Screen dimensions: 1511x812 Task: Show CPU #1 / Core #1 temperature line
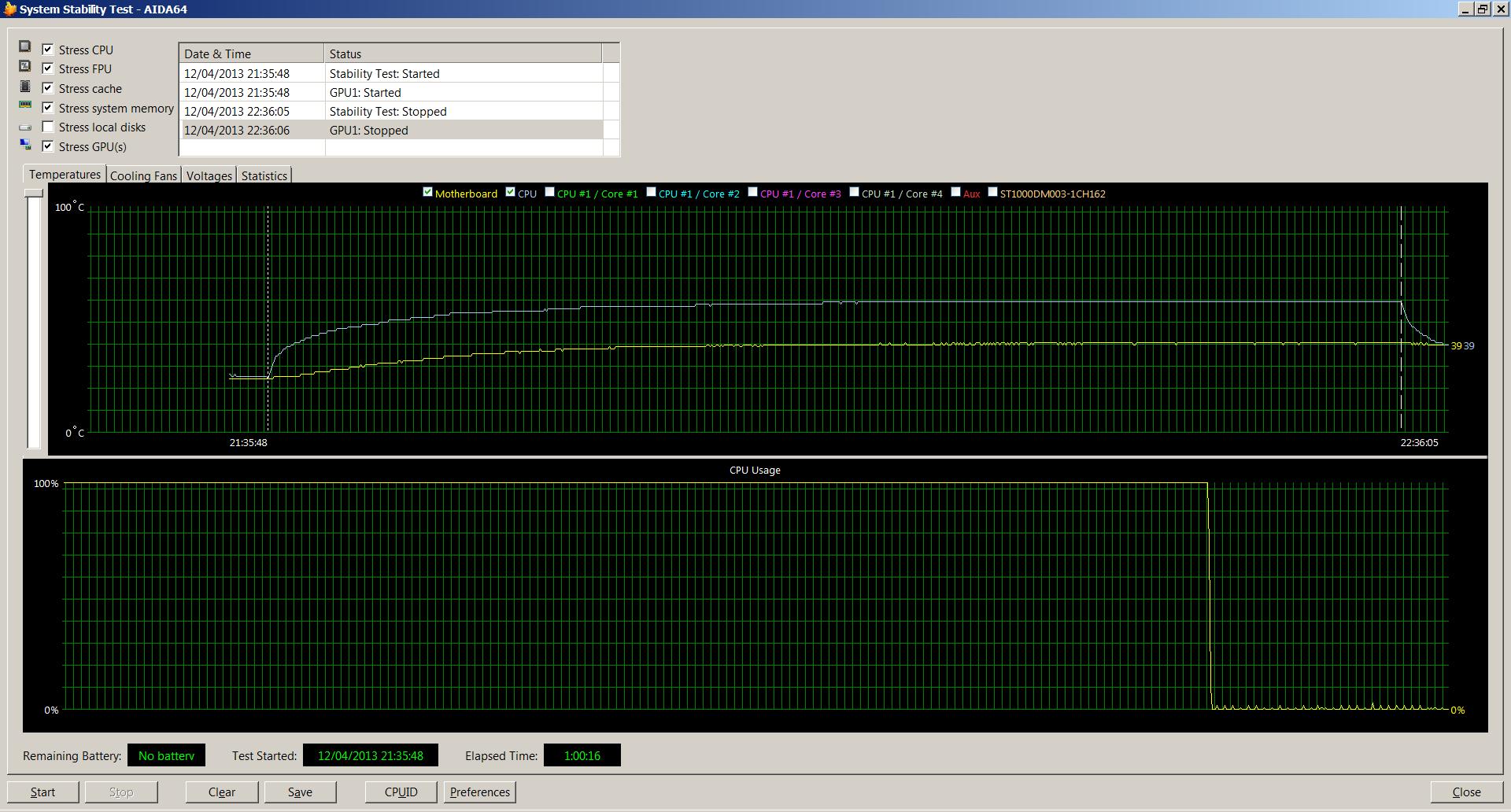click(550, 192)
